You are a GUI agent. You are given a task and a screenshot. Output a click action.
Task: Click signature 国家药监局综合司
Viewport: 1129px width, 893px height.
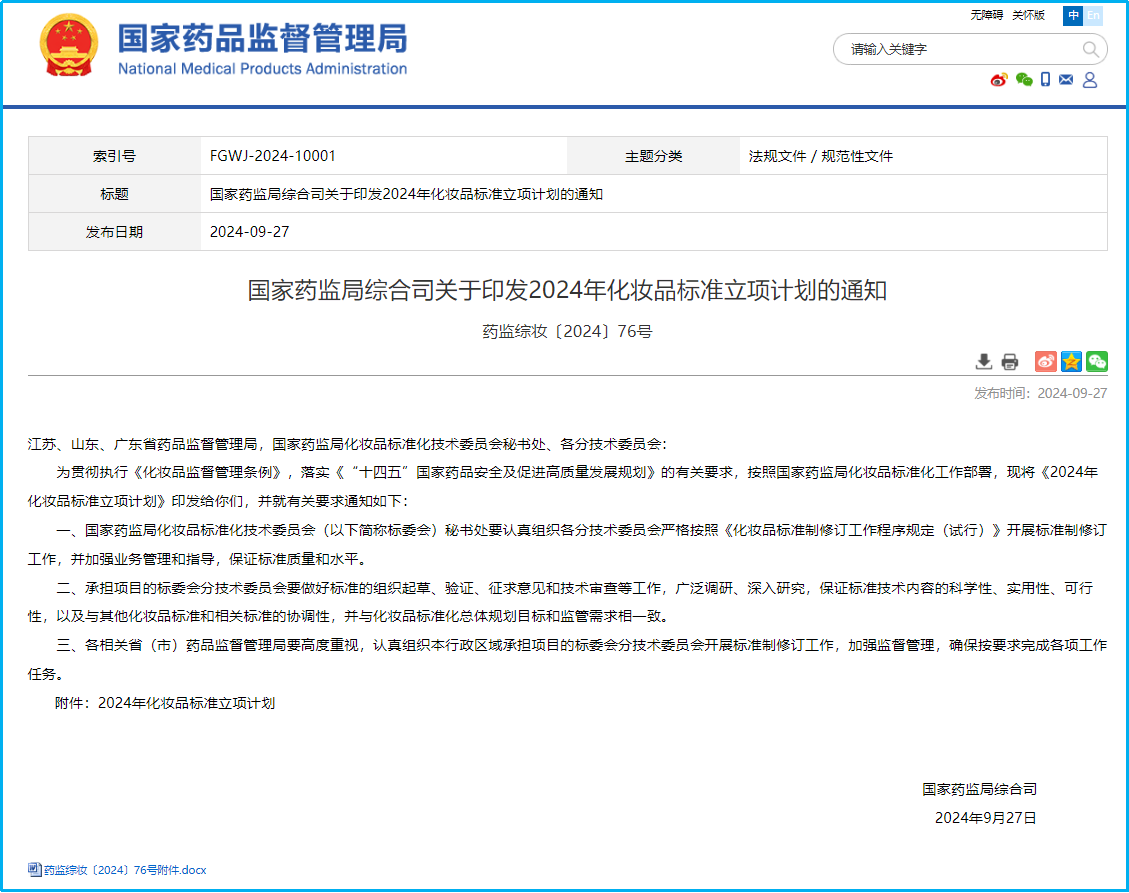coord(979,789)
